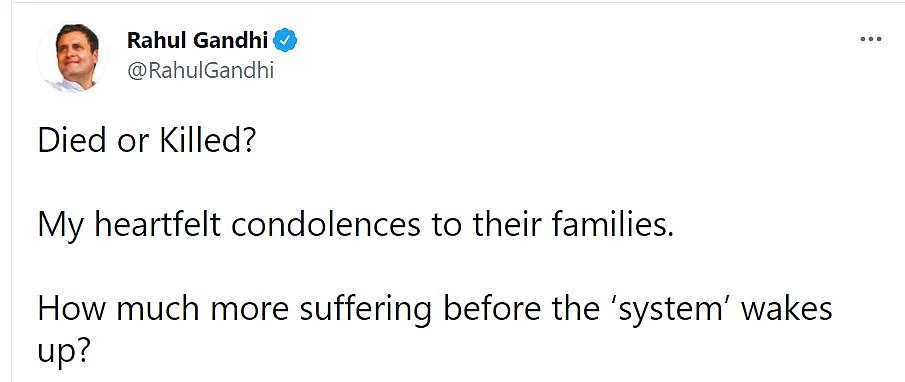Click 'How much more' at the question's start

pos(163,309)
